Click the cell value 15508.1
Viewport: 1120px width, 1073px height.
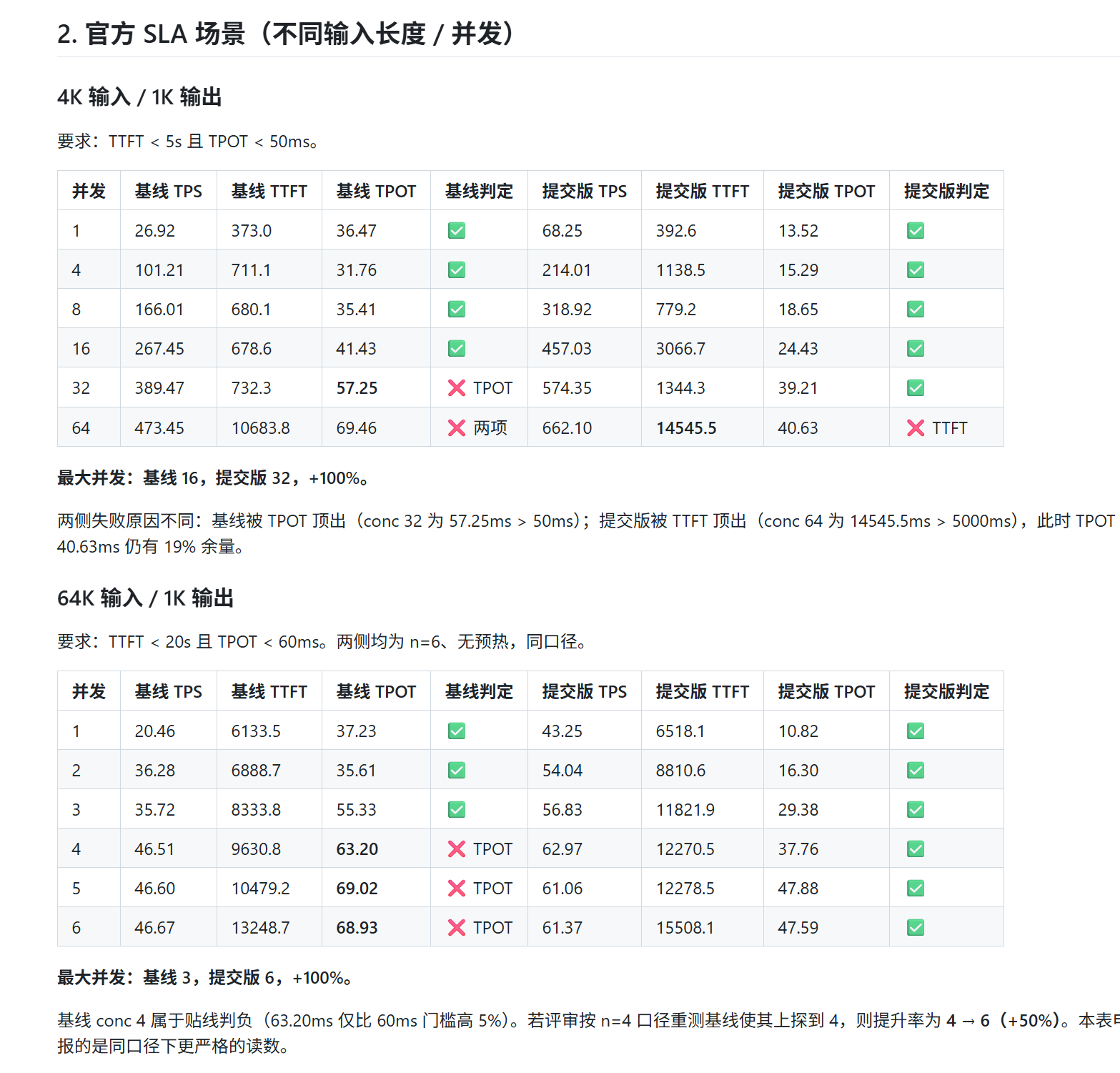pyautogui.click(x=685, y=928)
